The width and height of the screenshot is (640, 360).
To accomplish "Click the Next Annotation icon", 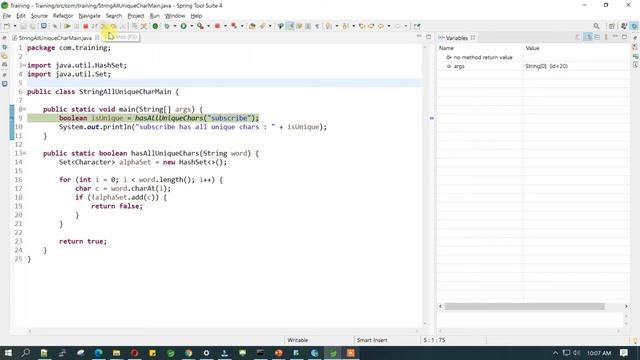I will (x=329, y=26).
